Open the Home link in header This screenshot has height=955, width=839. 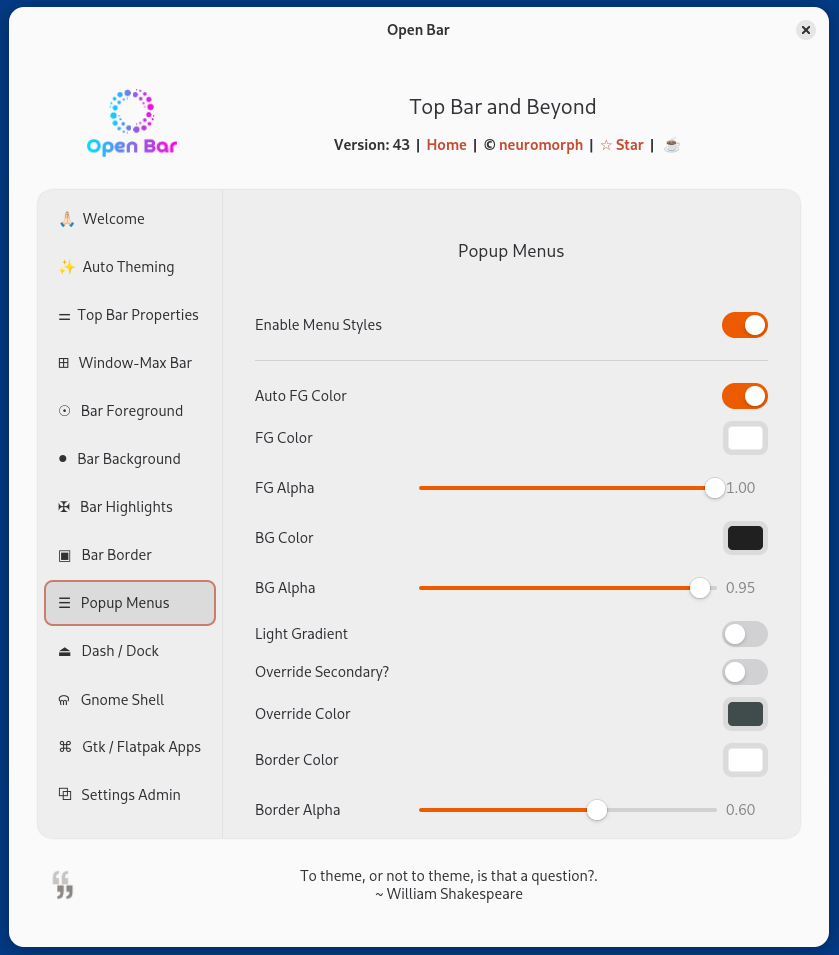coord(446,145)
